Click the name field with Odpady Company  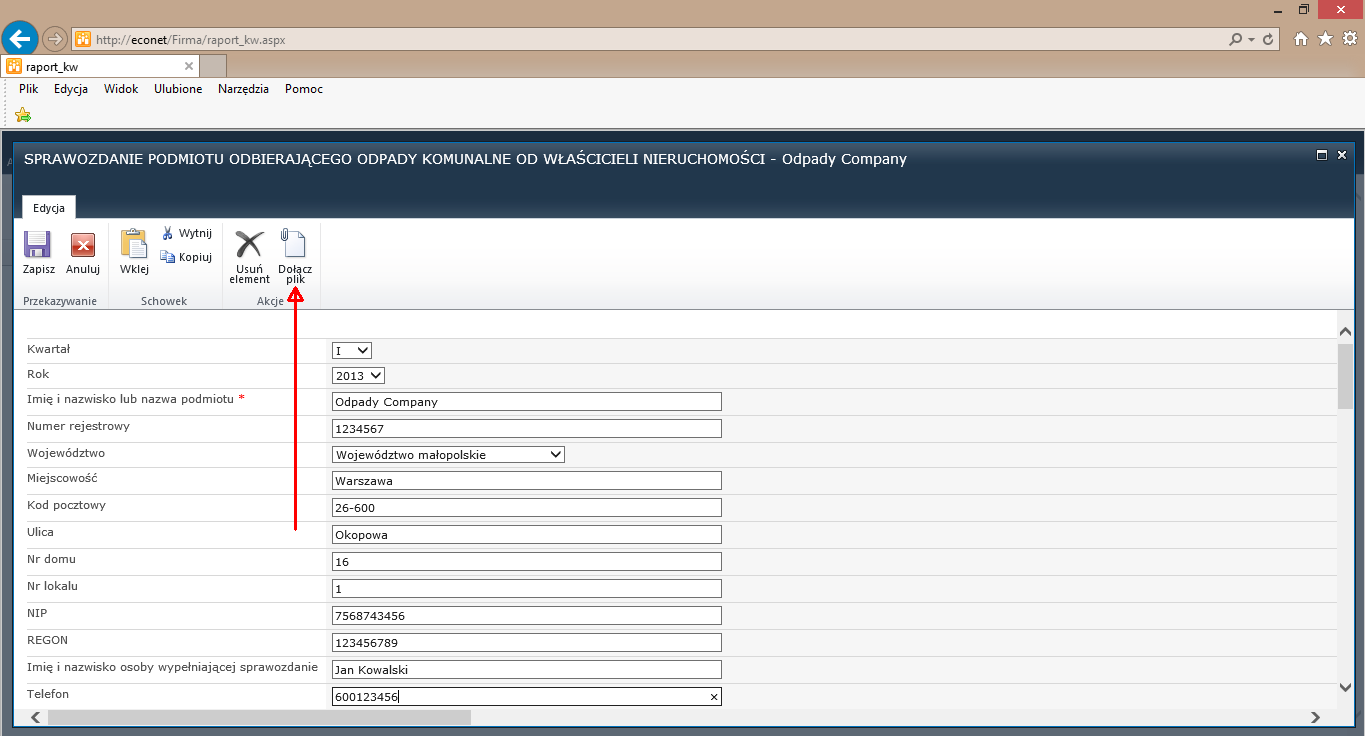(x=526, y=402)
